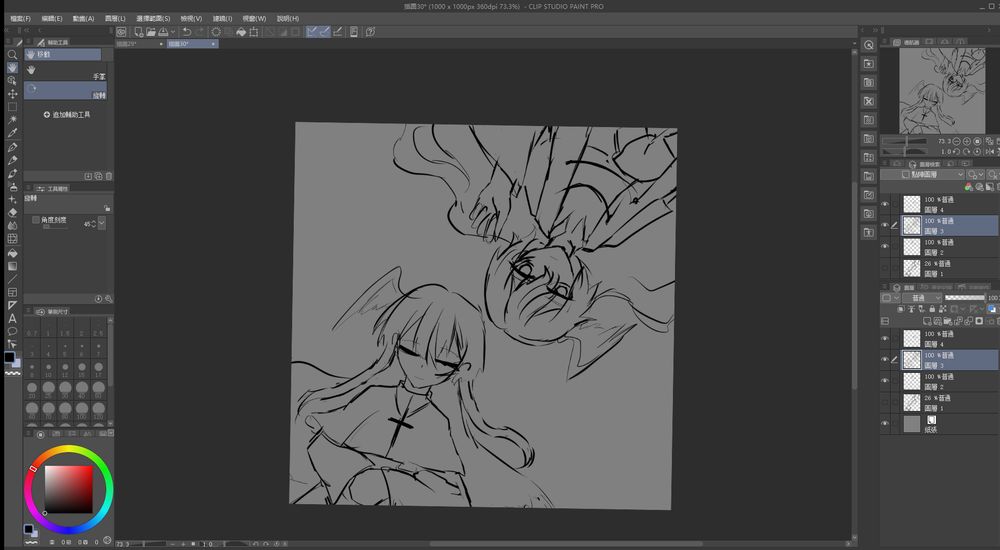Click the Navigator preview thumbnail
This screenshot has height=550, width=1000.
coord(942,91)
